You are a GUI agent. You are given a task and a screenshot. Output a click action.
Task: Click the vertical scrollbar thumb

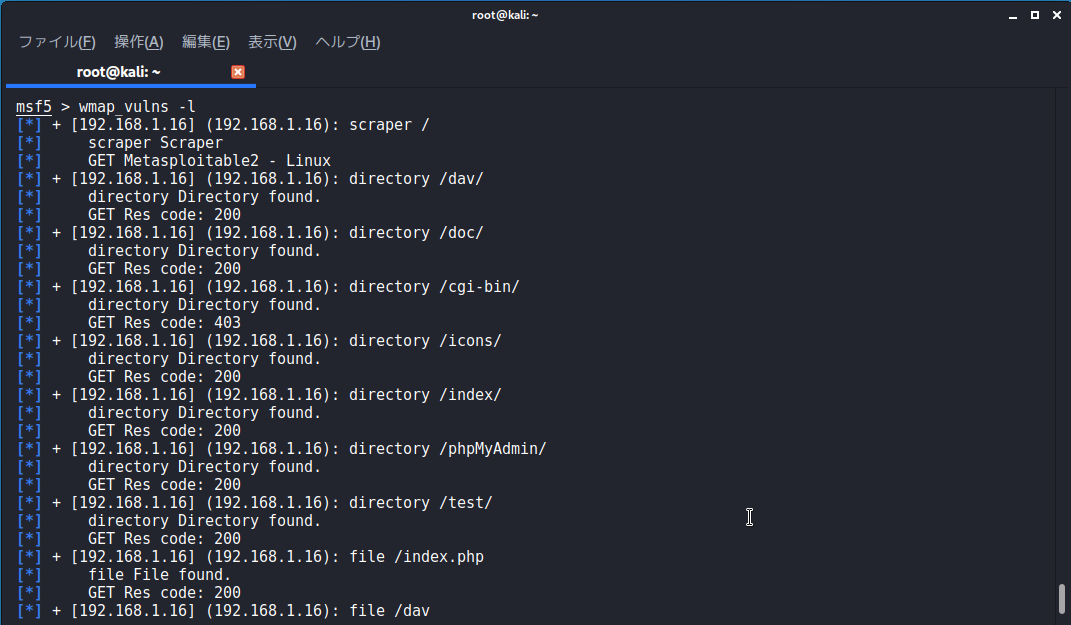click(1061, 598)
